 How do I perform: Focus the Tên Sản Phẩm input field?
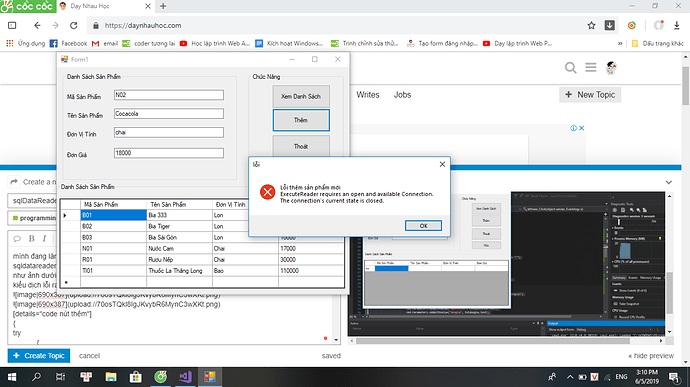point(169,114)
